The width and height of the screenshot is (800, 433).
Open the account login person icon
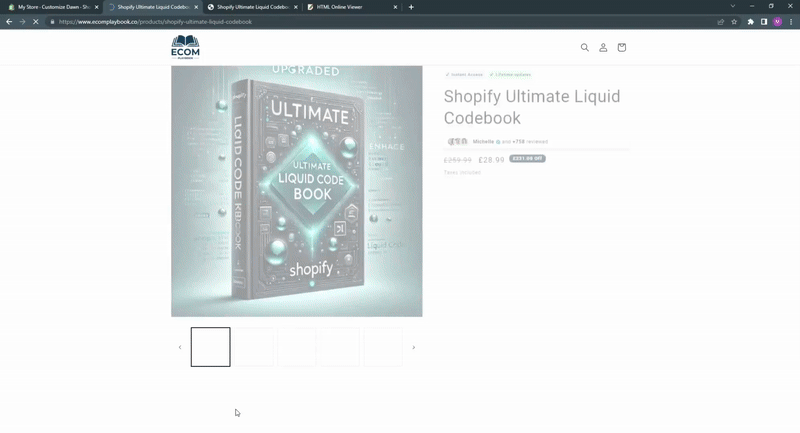click(x=603, y=47)
